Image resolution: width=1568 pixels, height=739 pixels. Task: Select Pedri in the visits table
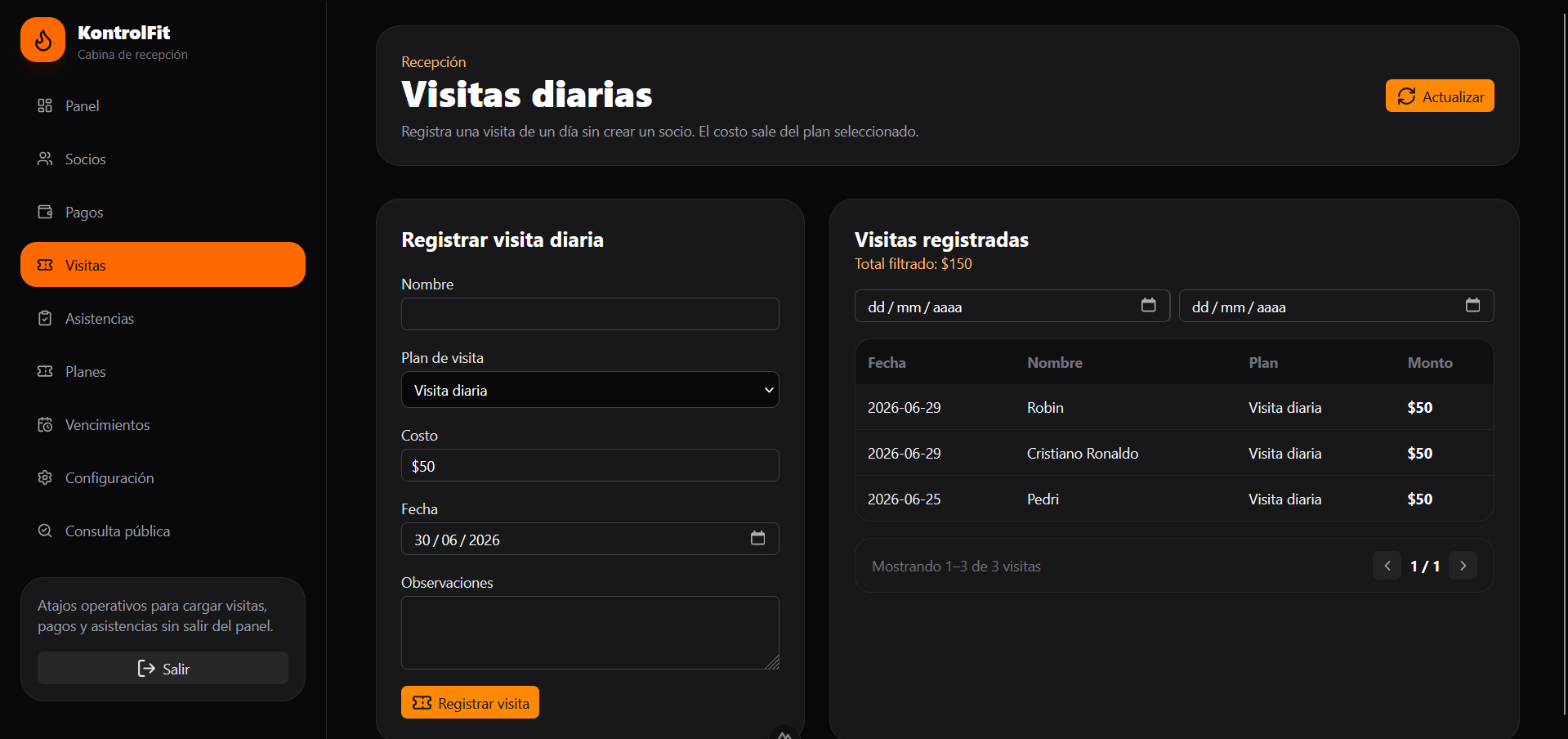pos(1043,499)
